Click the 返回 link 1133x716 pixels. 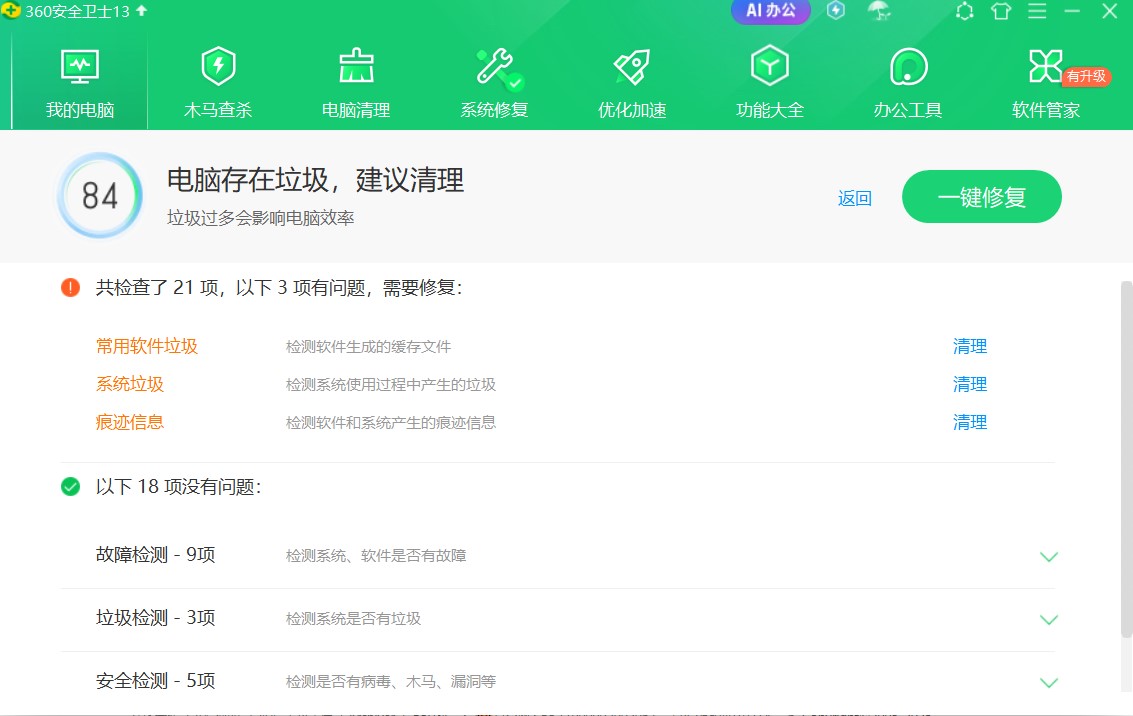(855, 198)
